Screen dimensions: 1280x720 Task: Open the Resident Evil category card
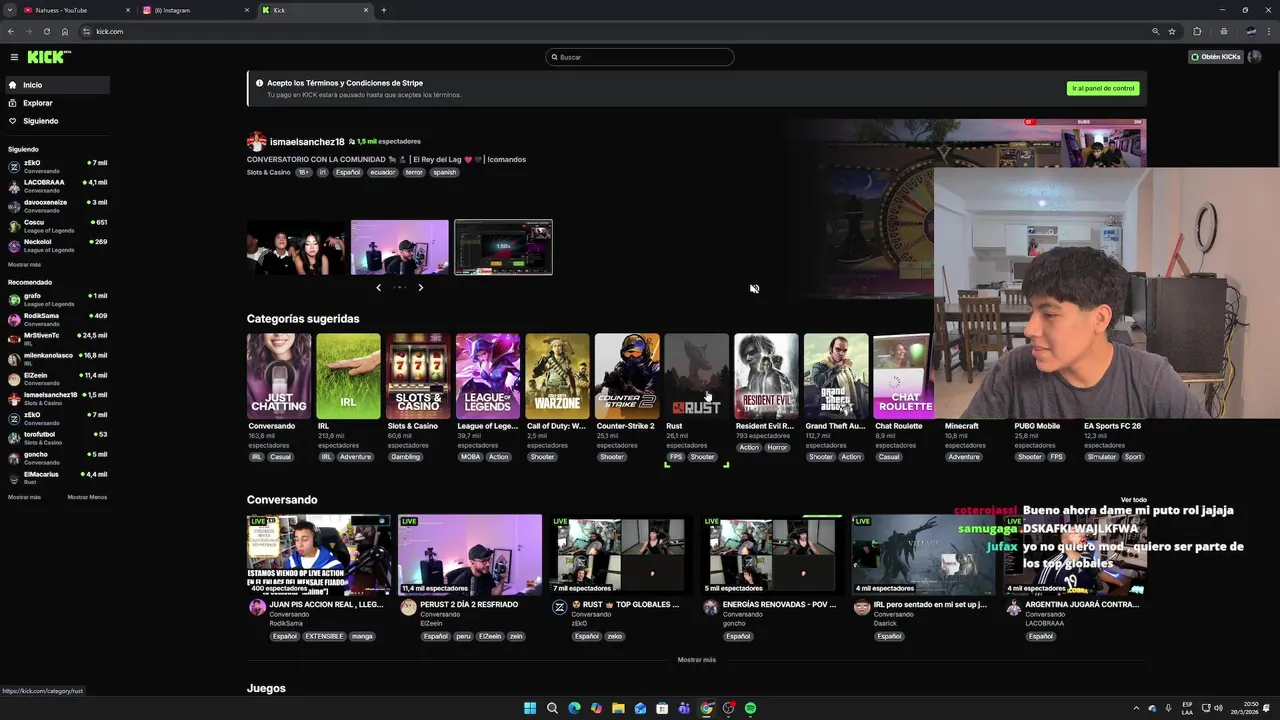(766, 376)
